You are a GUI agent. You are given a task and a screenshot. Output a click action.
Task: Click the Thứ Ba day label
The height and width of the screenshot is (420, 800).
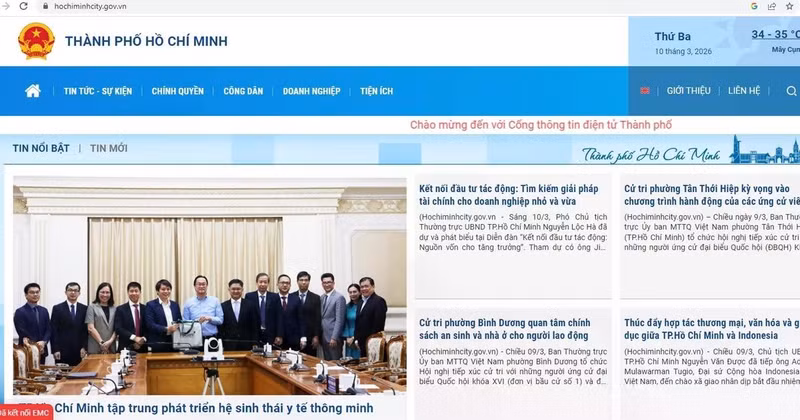click(672, 37)
